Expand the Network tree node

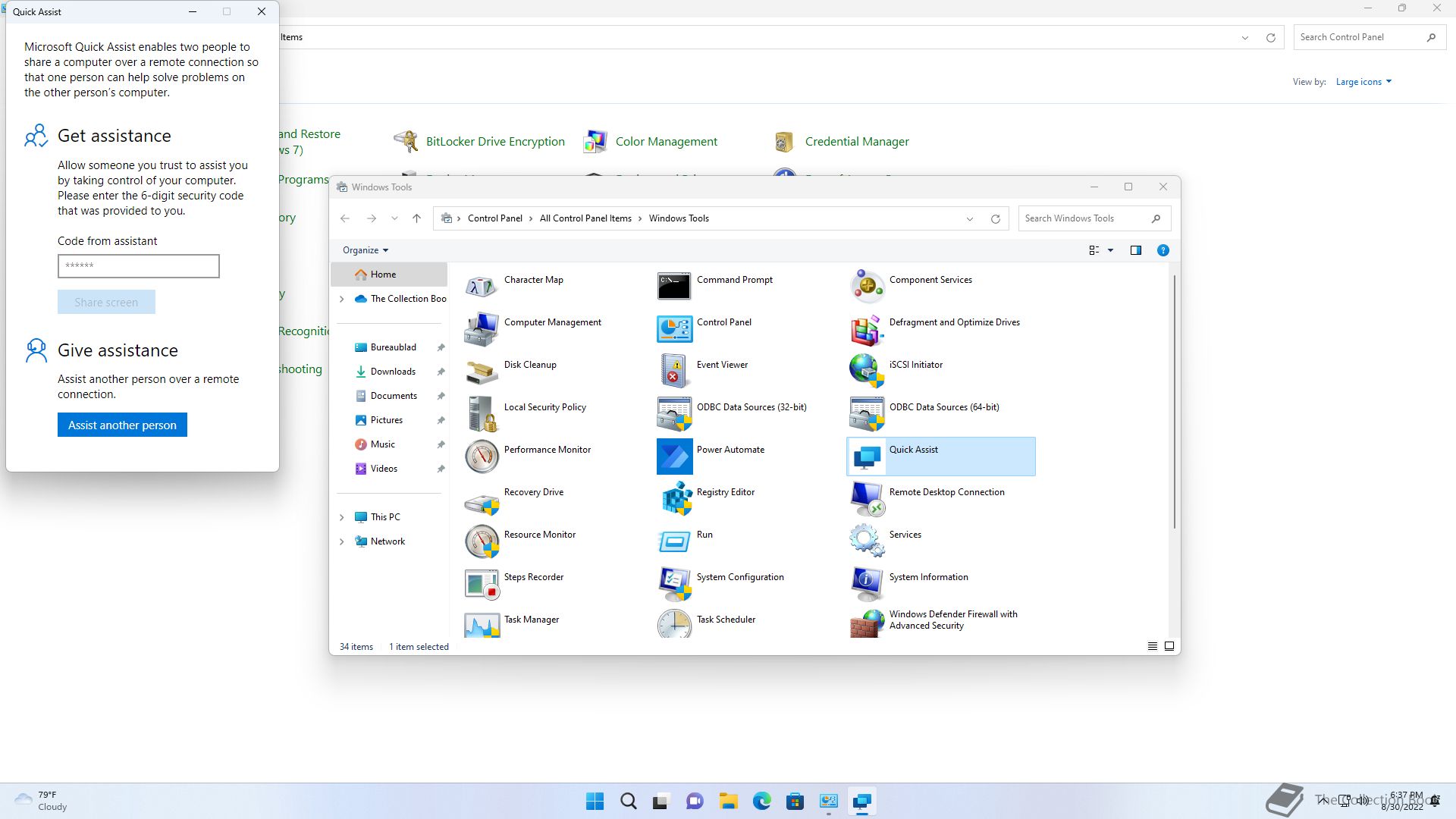point(341,541)
